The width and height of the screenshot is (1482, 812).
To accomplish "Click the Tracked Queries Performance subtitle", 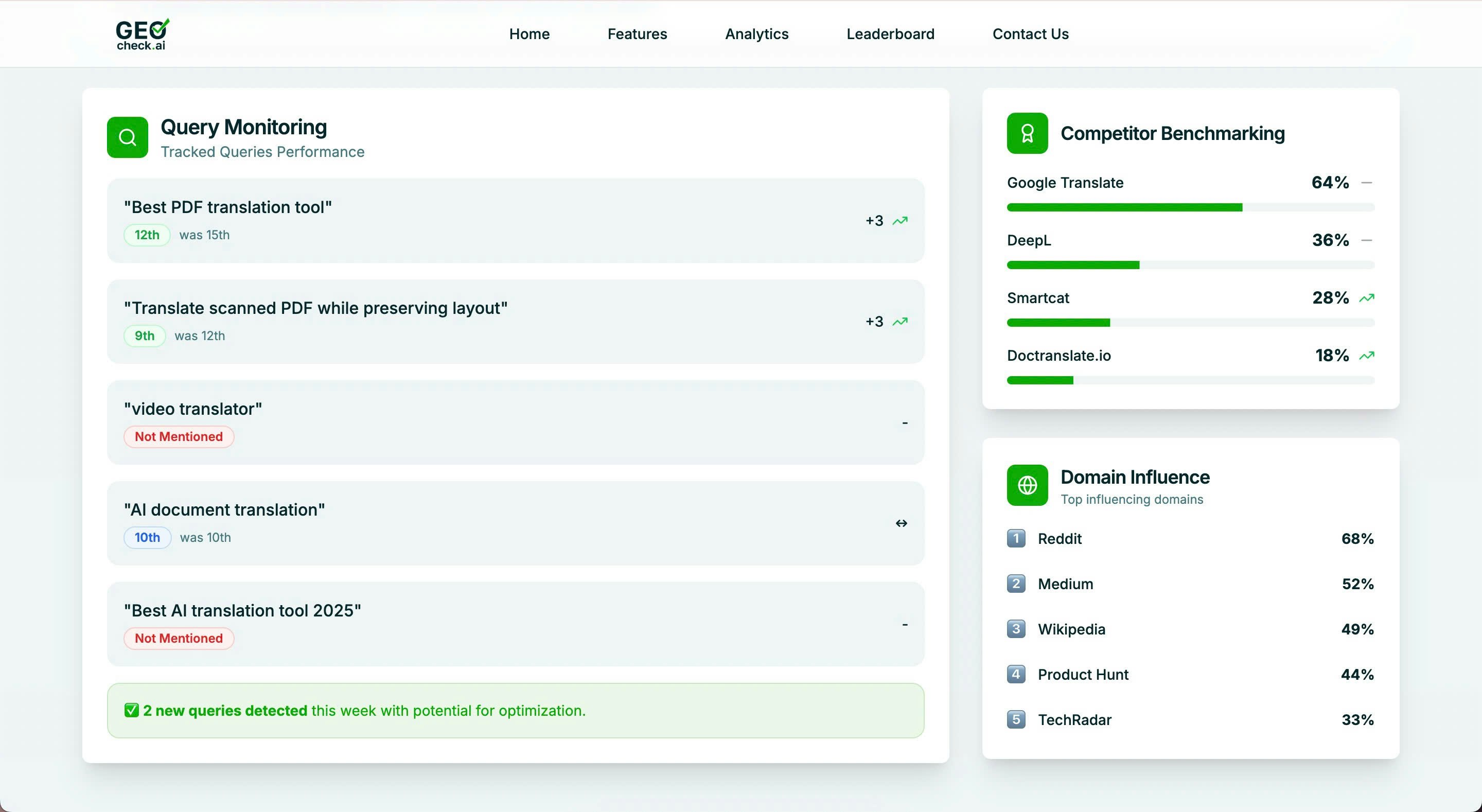I will click(x=262, y=152).
